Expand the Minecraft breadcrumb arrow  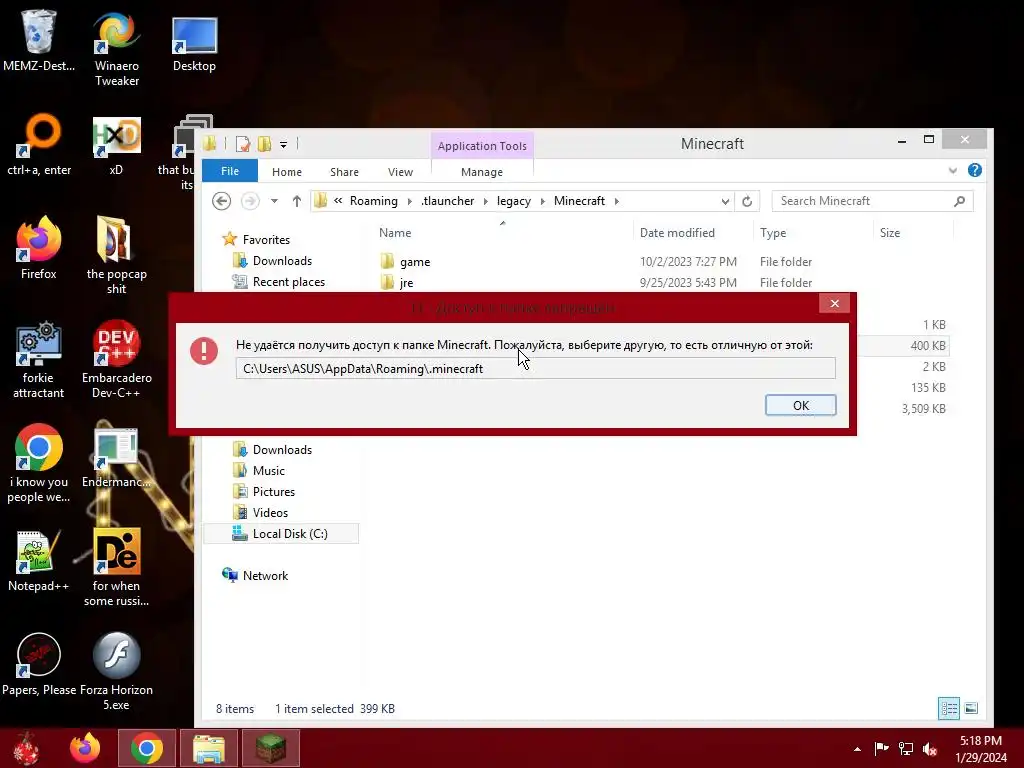[616, 201]
